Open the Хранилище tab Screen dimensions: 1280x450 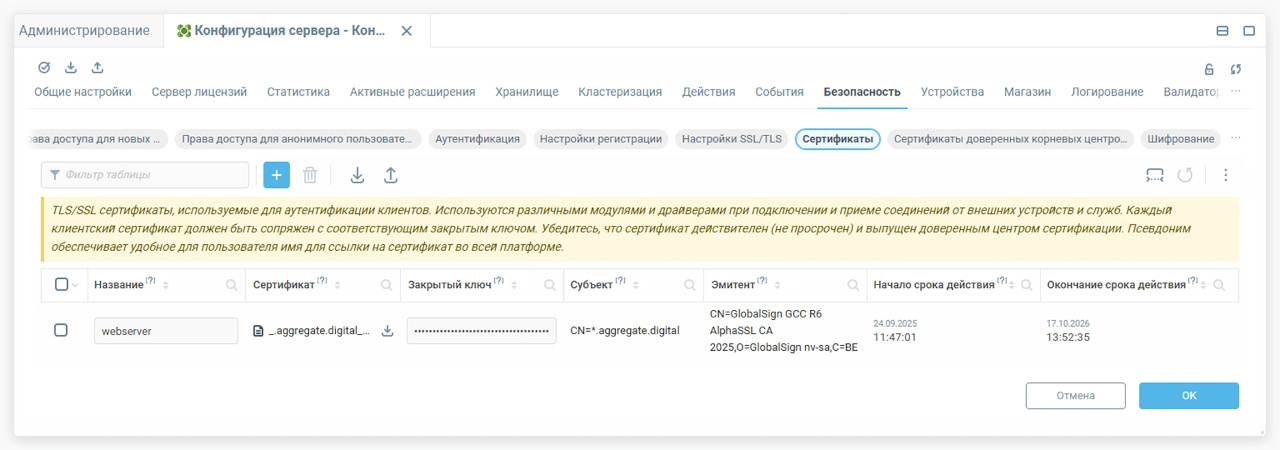(527, 91)
